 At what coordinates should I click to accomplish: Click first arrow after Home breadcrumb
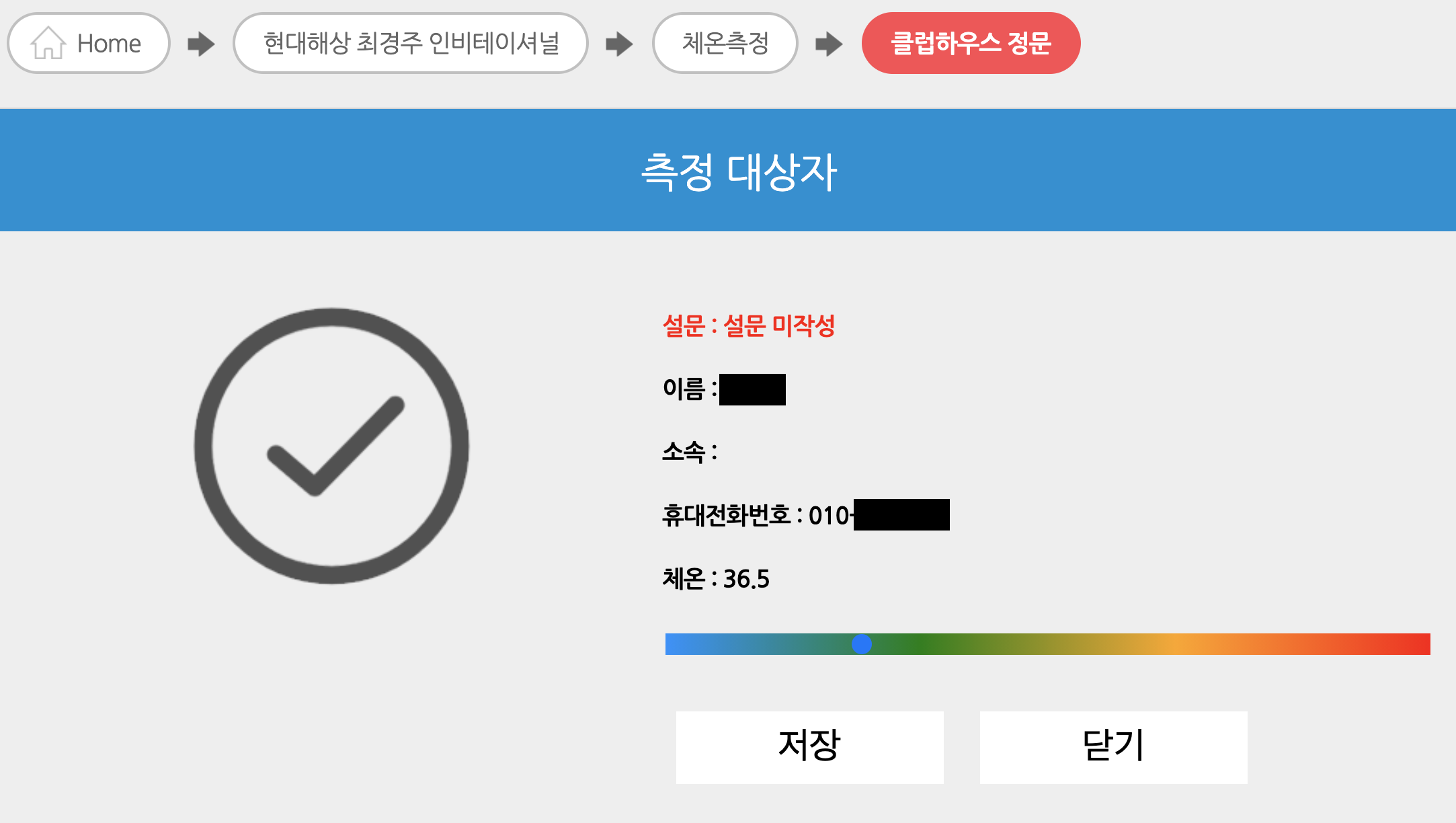(201, 44)
